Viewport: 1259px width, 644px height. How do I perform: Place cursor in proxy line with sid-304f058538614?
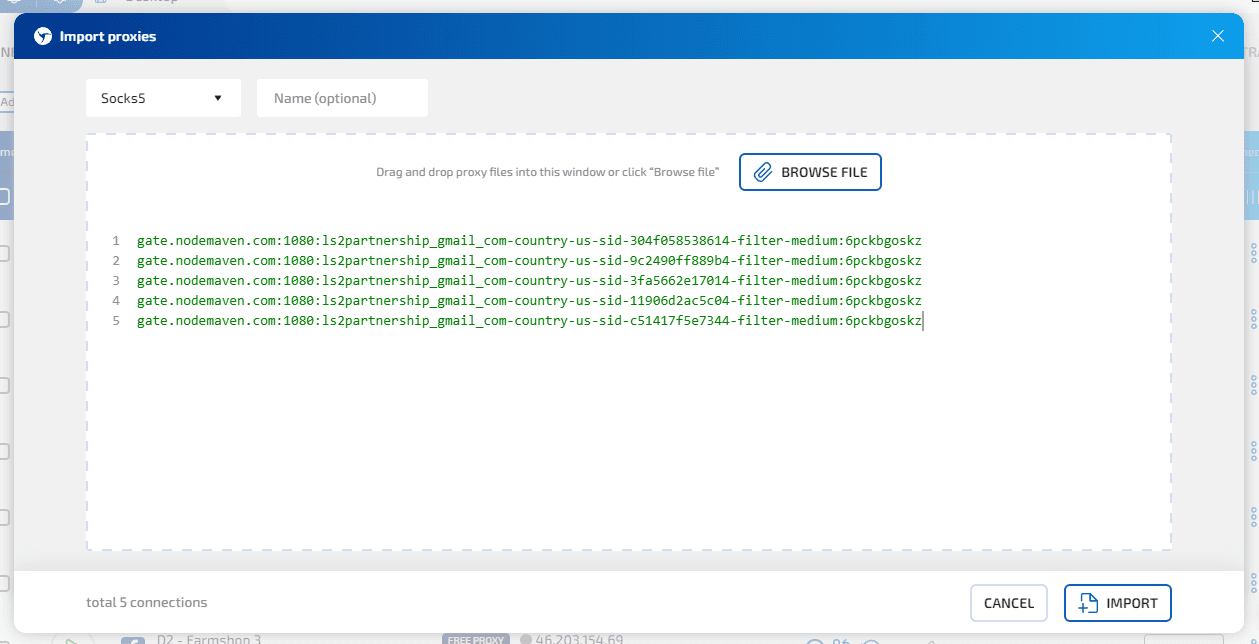pyautogui.click(x=528, y=241)
